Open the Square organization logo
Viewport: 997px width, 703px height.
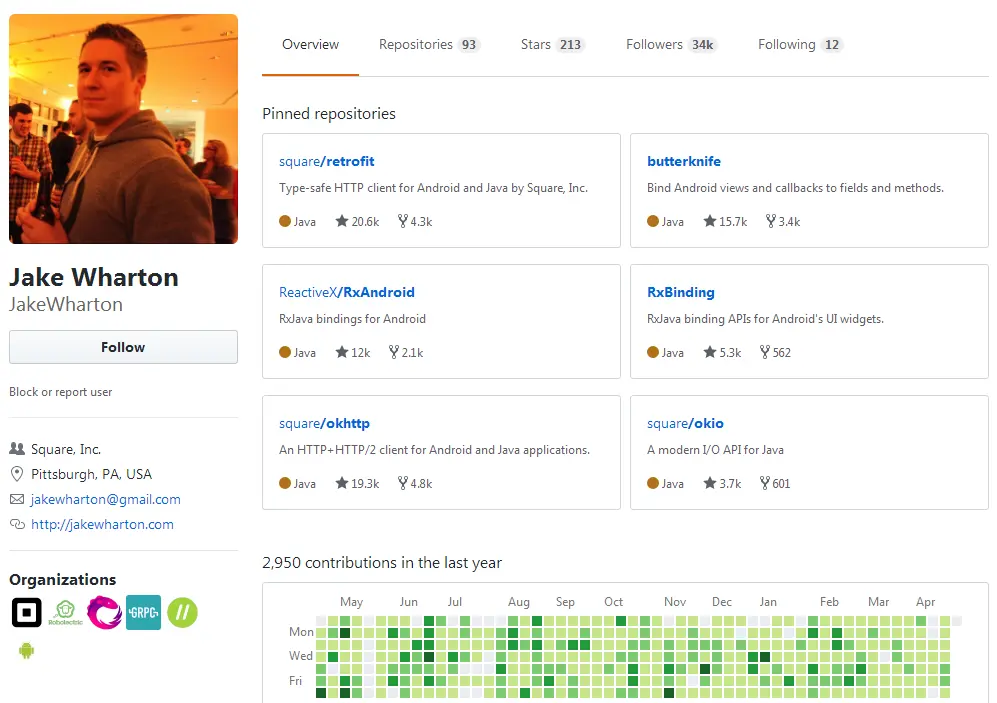[x=27, y=613]
